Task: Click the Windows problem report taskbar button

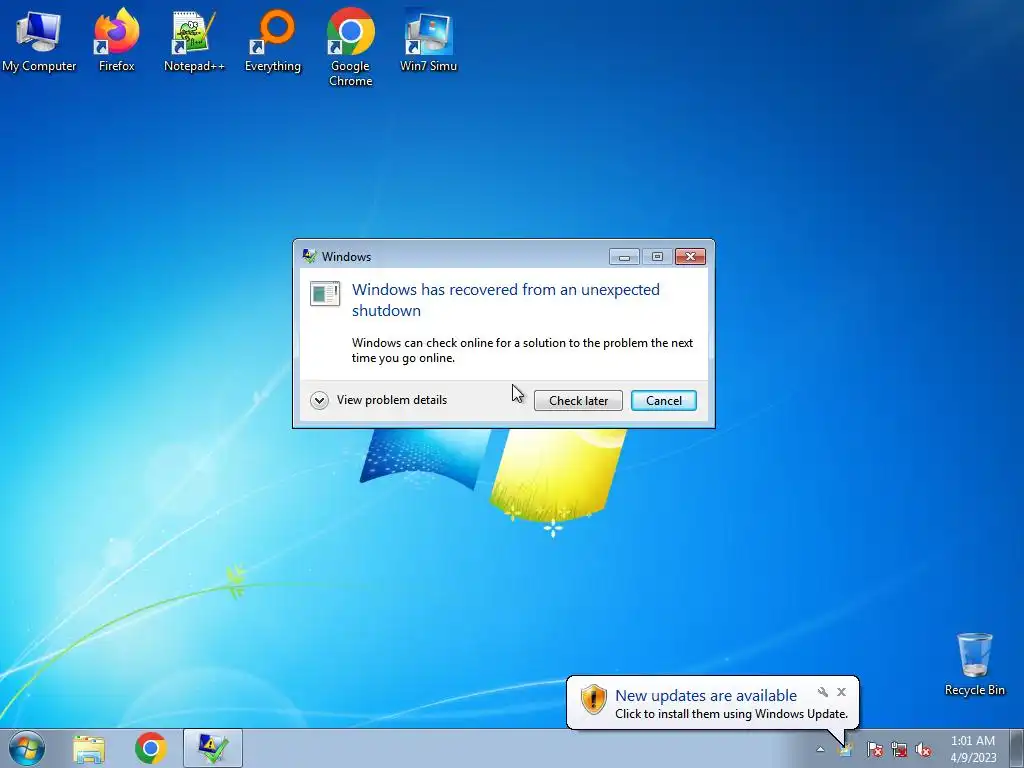Action: pos(213,748)
